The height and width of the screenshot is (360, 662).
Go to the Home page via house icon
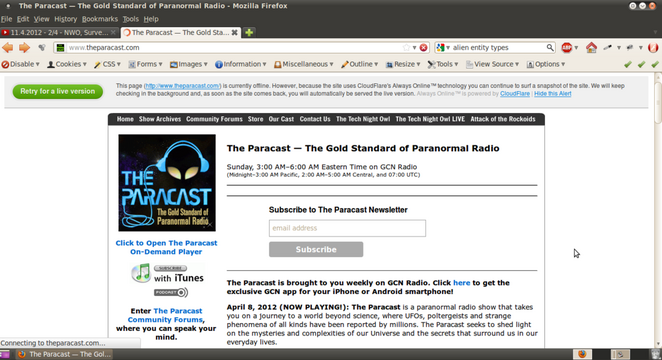click(591, 47)
